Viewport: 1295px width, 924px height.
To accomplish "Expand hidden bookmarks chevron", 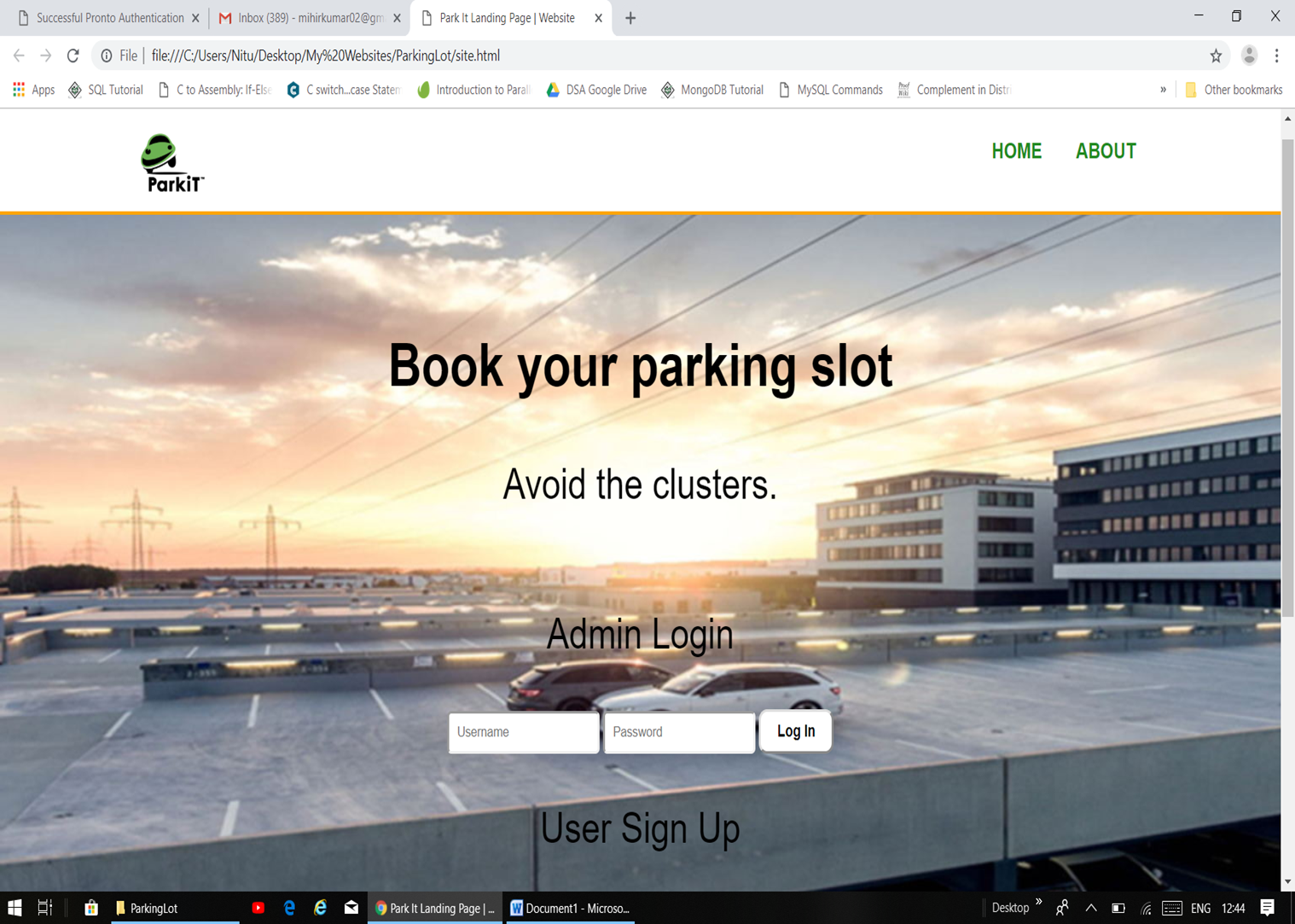I will pyautogui.click(x=1163, y=90).
